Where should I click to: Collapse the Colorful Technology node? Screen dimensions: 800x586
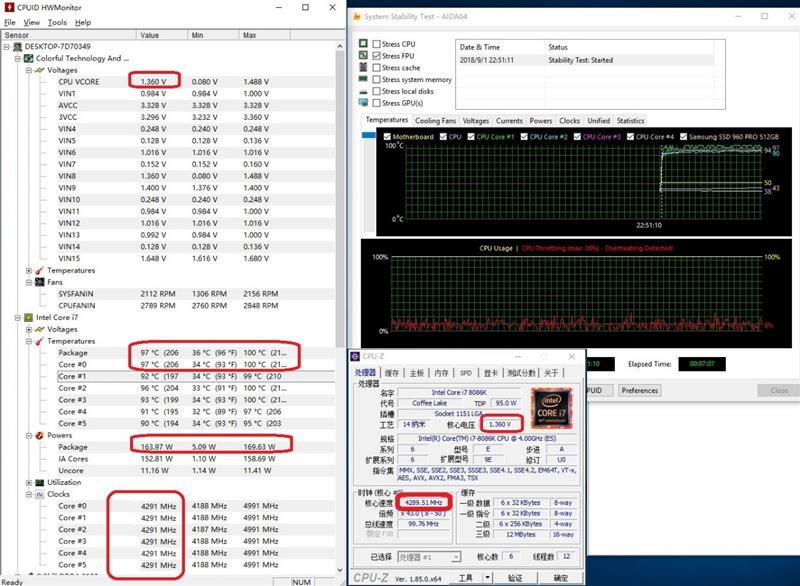click(x=18, y=58)
